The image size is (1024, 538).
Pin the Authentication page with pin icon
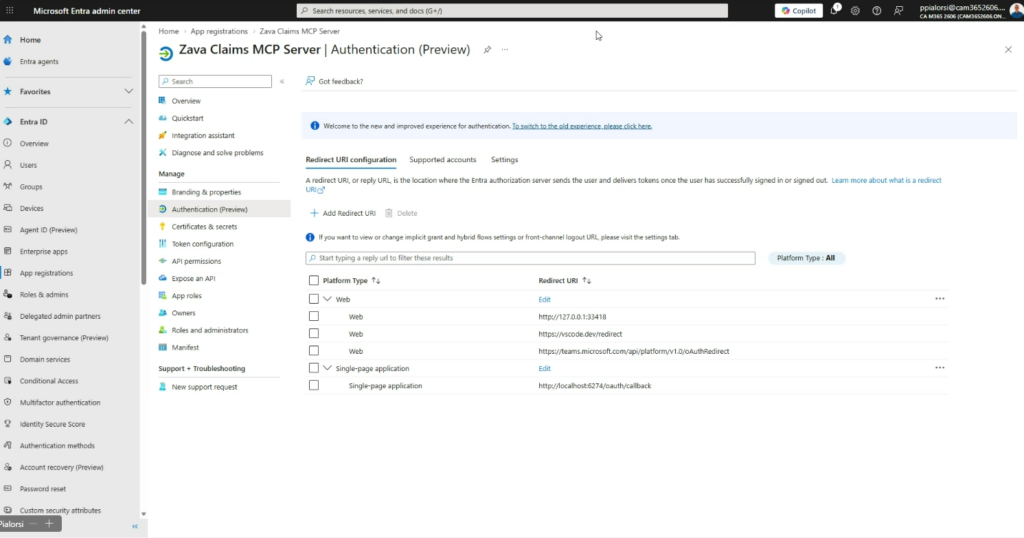coord(487,49)
